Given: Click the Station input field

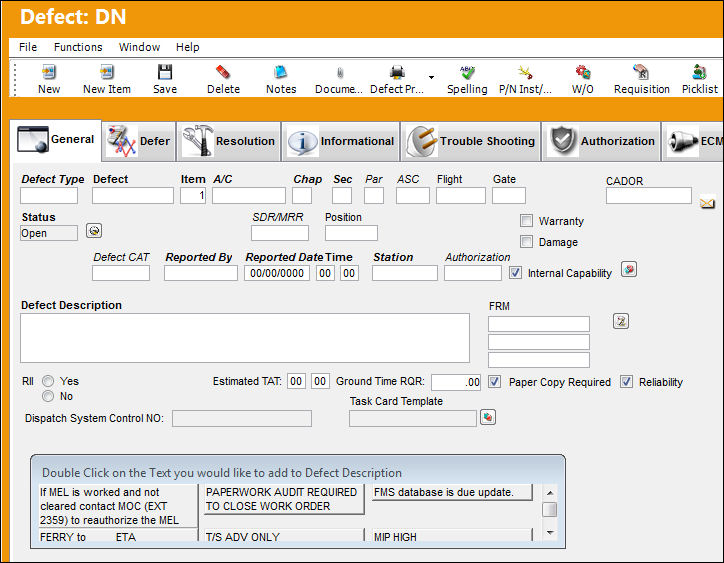Looking at the screenshot, I should [405, 273].
